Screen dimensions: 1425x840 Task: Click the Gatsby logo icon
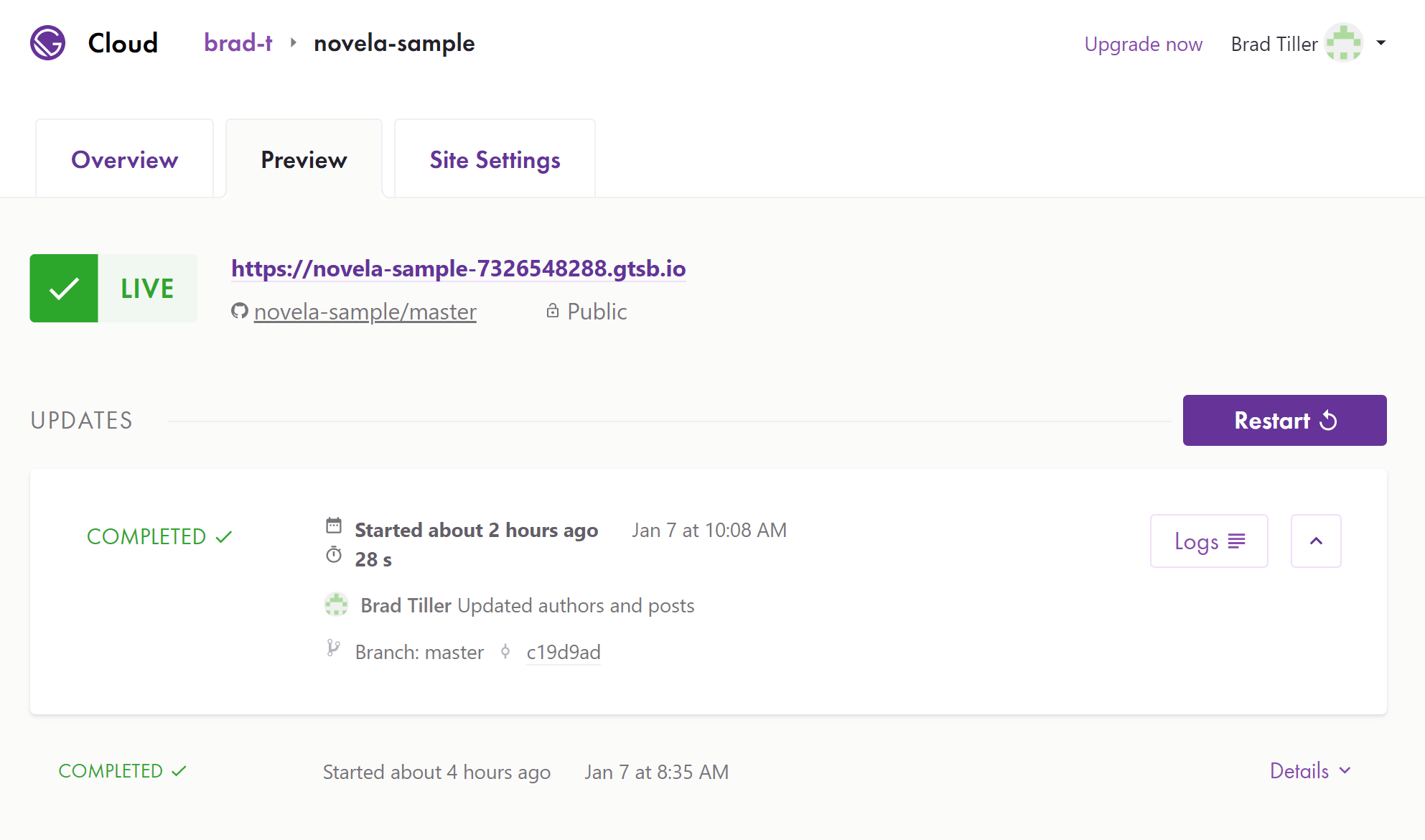click(47, 43)
